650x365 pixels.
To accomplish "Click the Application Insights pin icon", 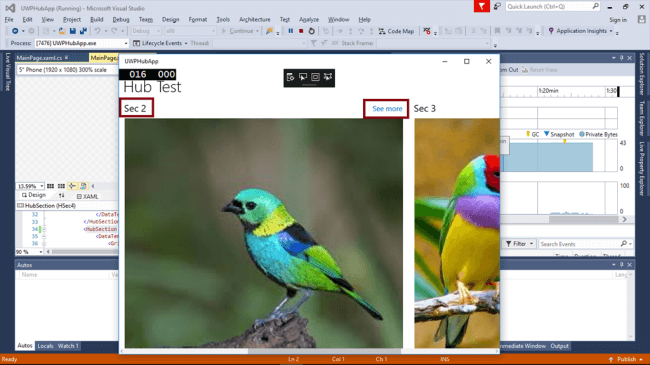I will pos(551,31).
